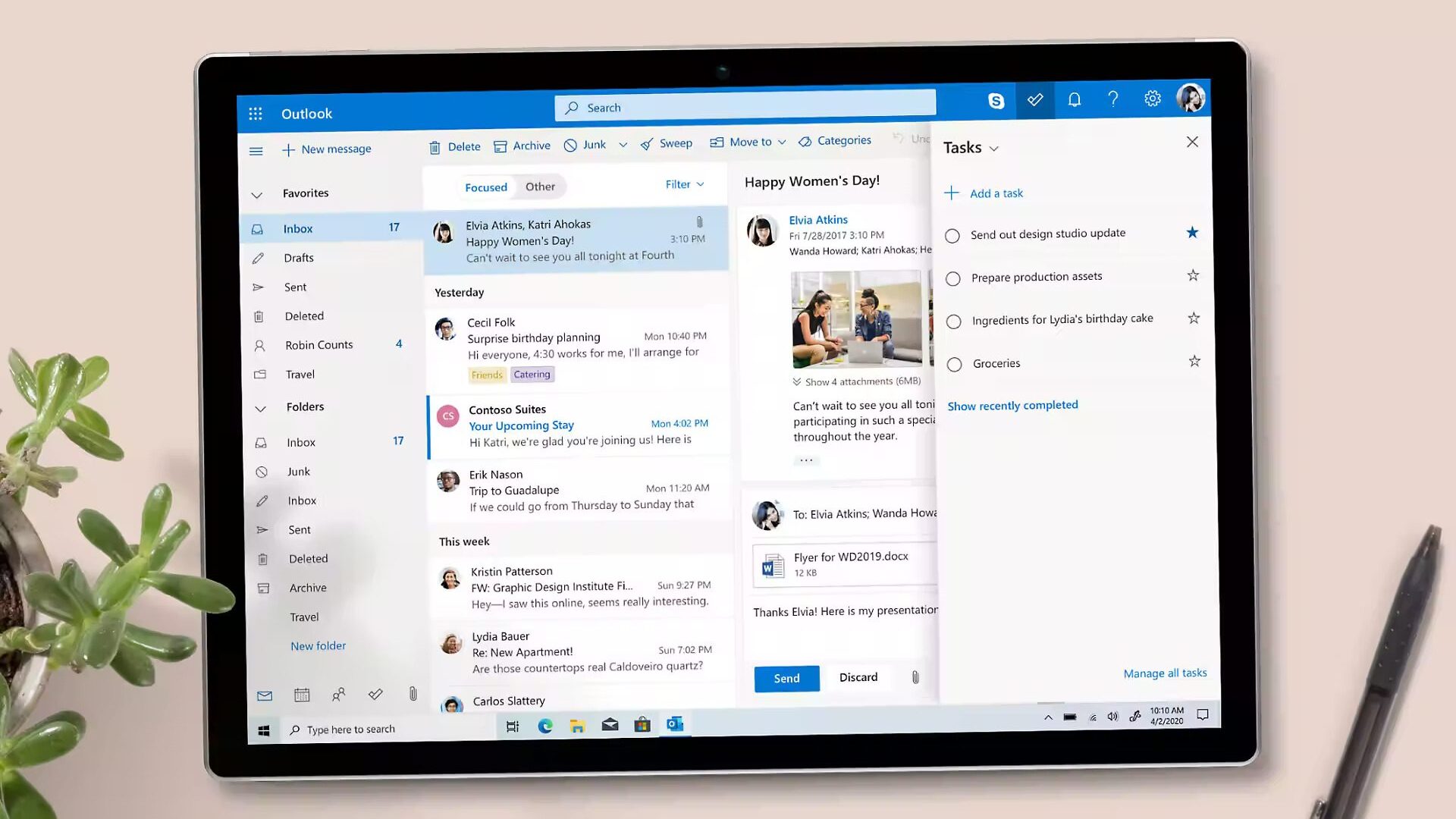Click Manage all tasks link
Image resolution: width=1456 pixels, height=819 pixels.
pos(1164,672)
